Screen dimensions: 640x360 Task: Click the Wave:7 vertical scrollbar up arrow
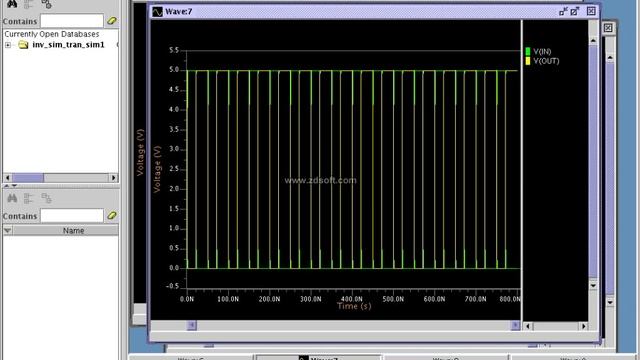(593, 41)
